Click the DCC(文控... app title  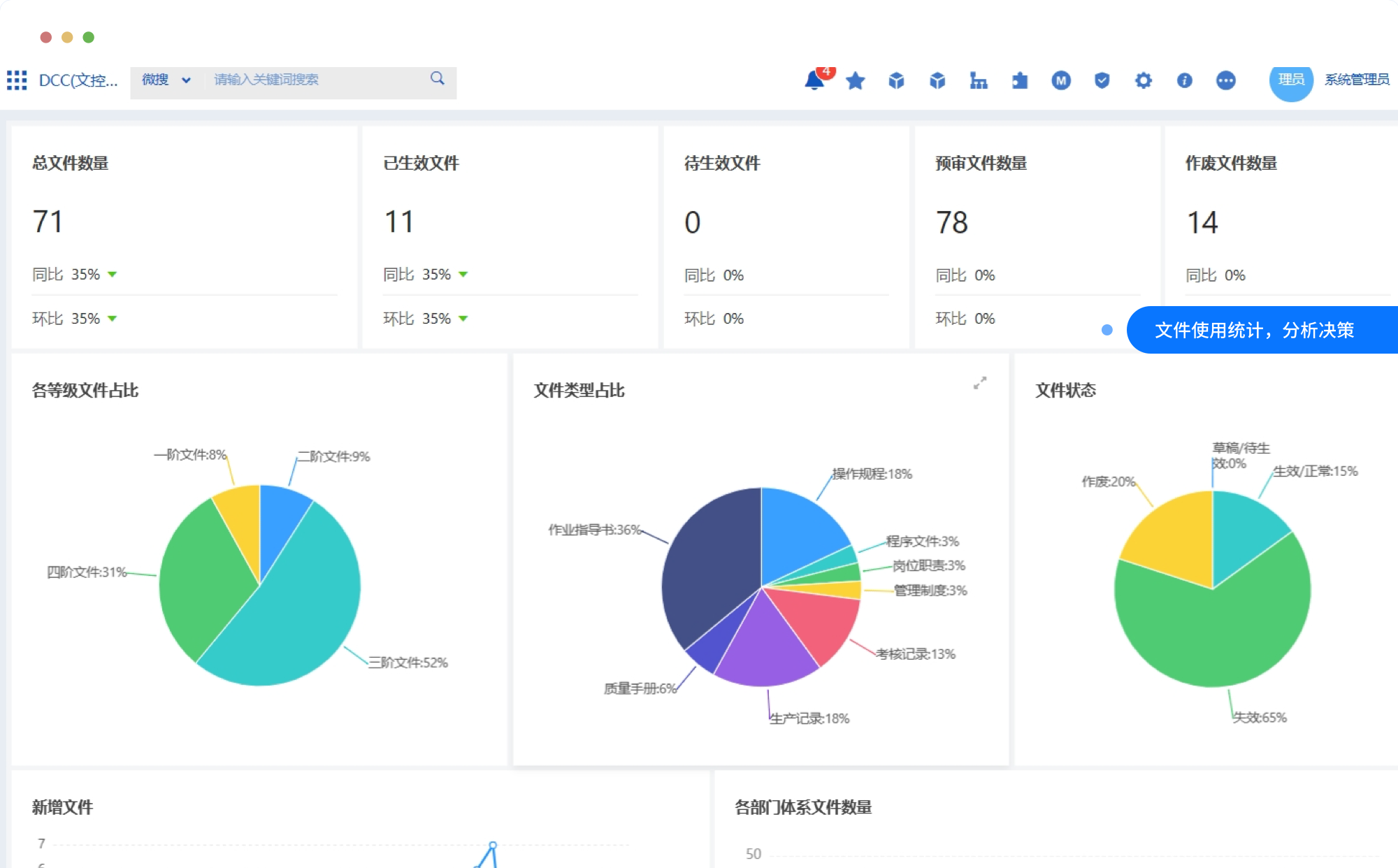click(78, 80)
